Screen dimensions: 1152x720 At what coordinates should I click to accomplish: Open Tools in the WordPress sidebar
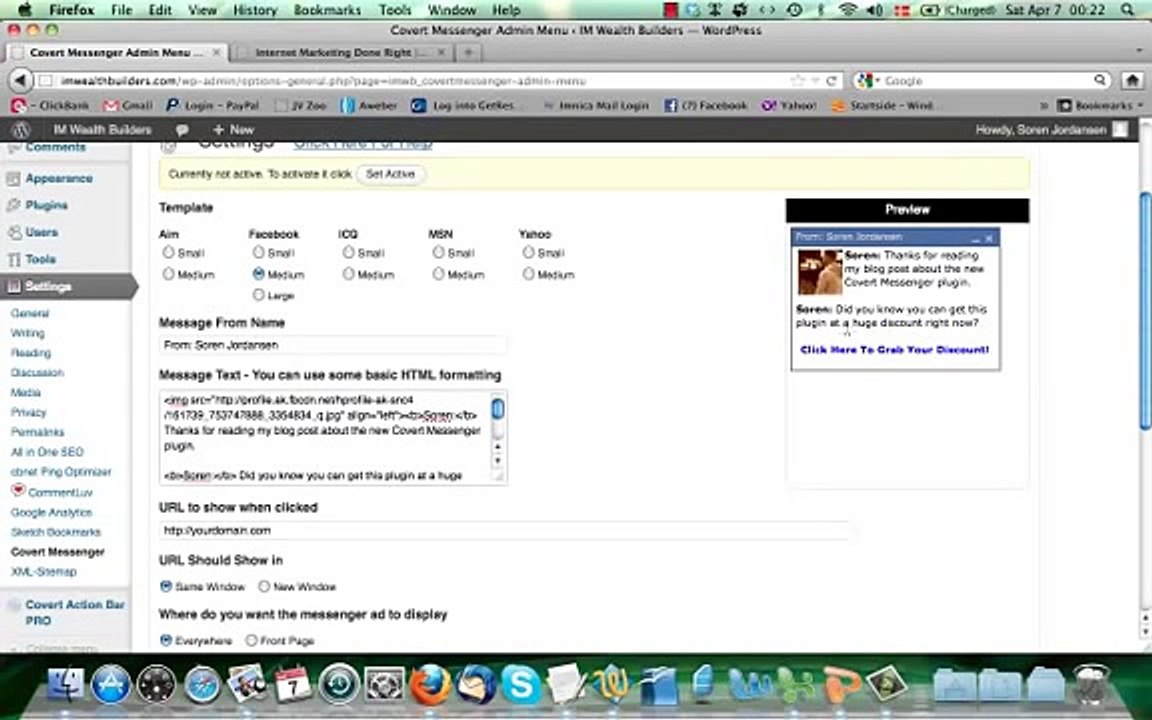[x=40, y=259]
